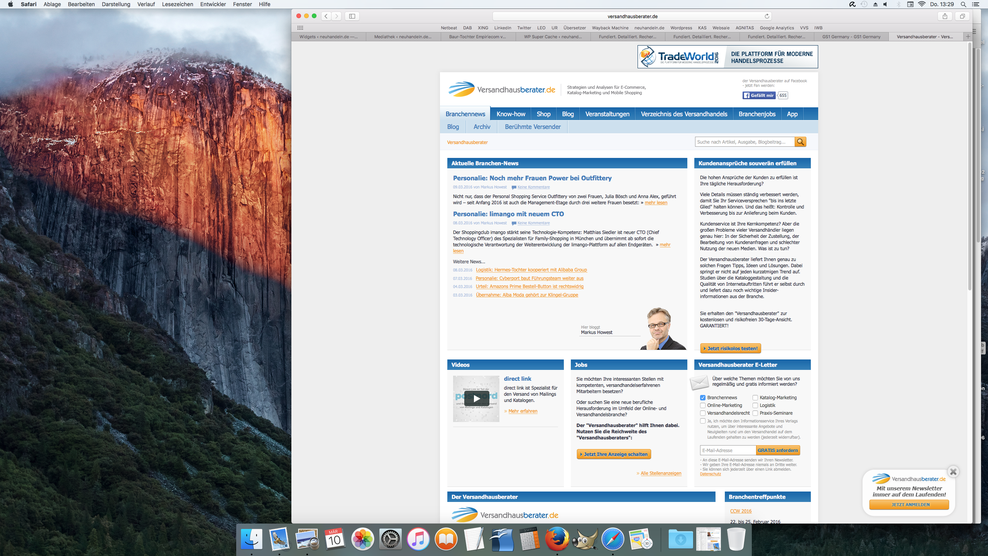This screenshot has width=988, height=556.
Task: Open the Calendar app in Dock
Action: (x=335, y=539)
